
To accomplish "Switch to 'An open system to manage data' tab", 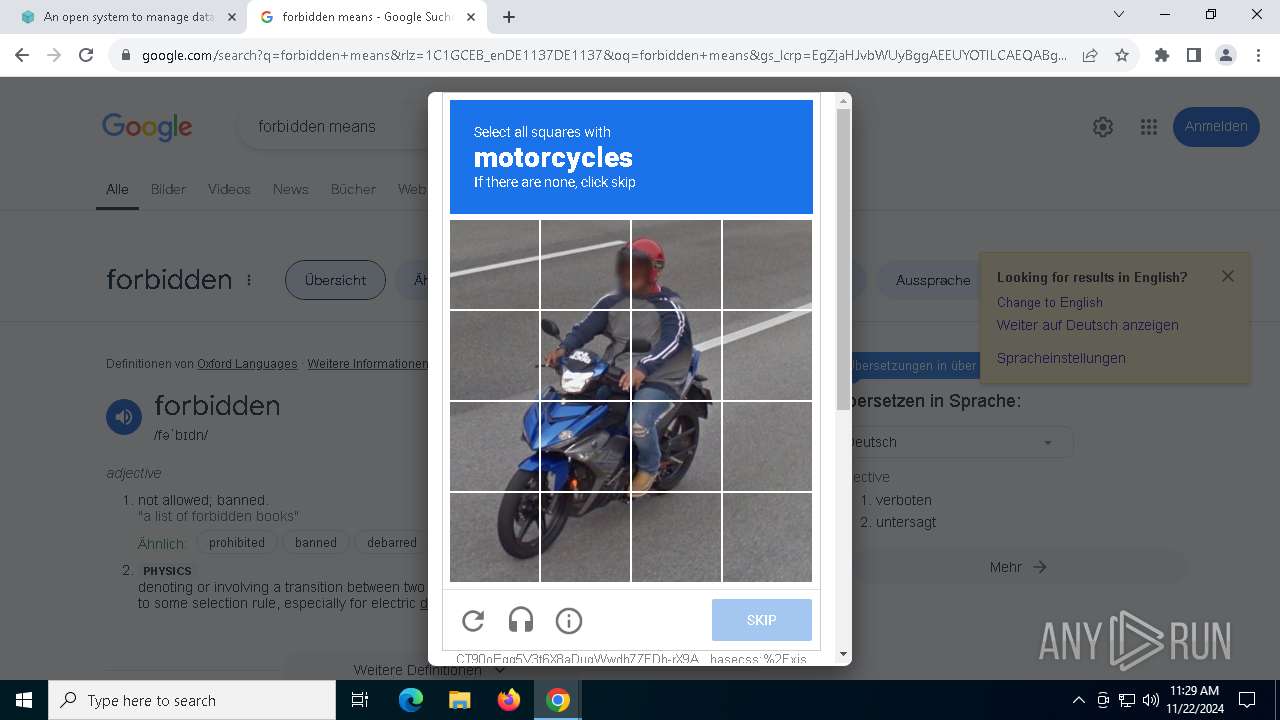I will pyautogui.click(x=128, y=17).
